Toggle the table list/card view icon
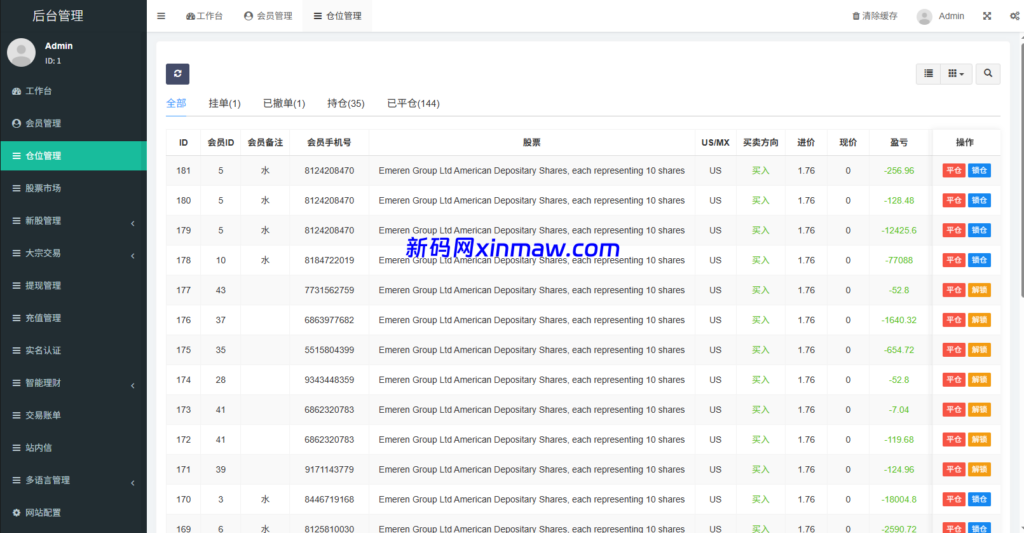The height and width of the screenshot is (533, 1024). (928, 74)
